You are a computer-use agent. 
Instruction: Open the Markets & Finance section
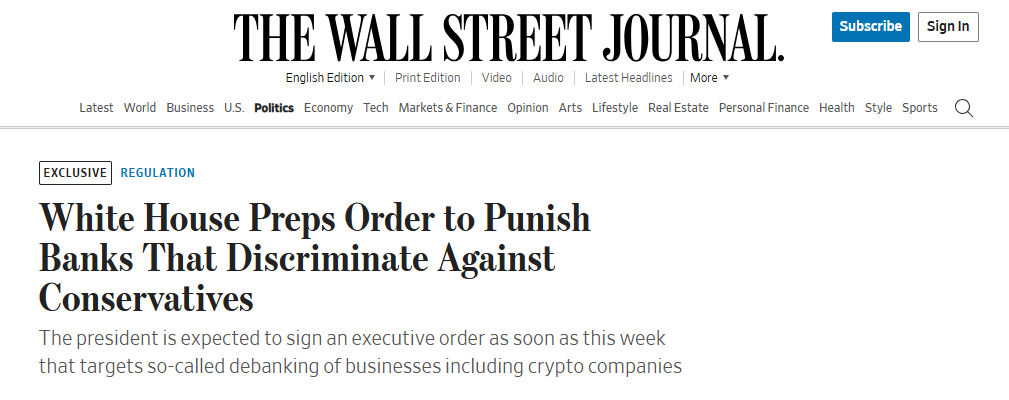tap(447, 108)
